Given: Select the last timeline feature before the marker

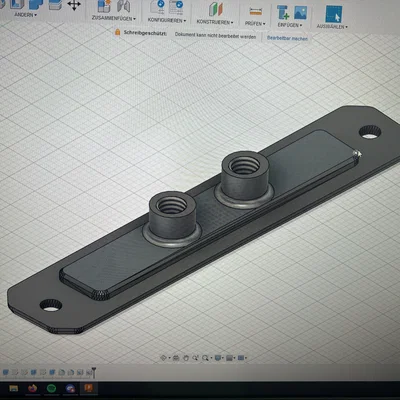Looking at the screenshot, I should pos(88,372).
